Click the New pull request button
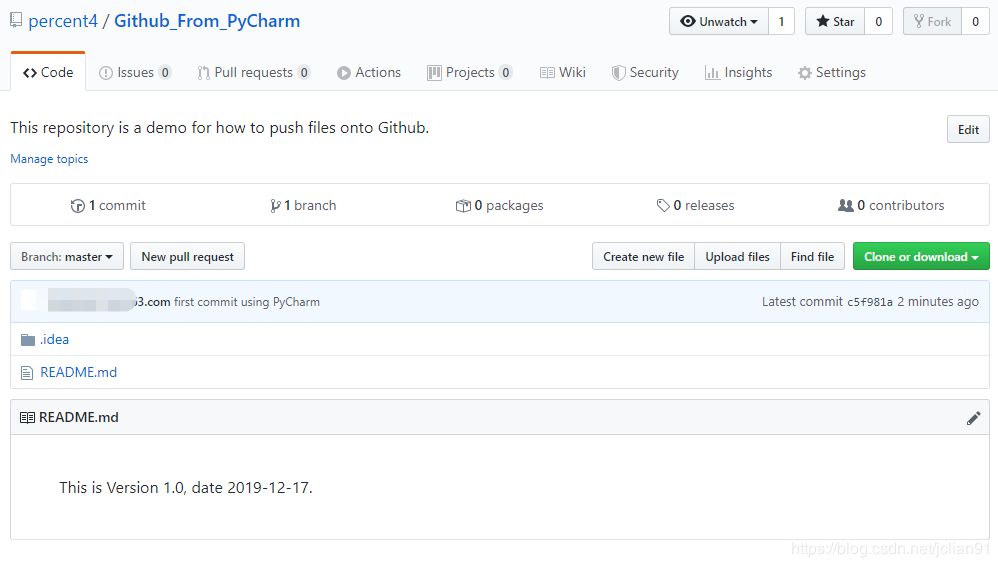Viewport: 998px width, 567px height. (x=187, y=257)
